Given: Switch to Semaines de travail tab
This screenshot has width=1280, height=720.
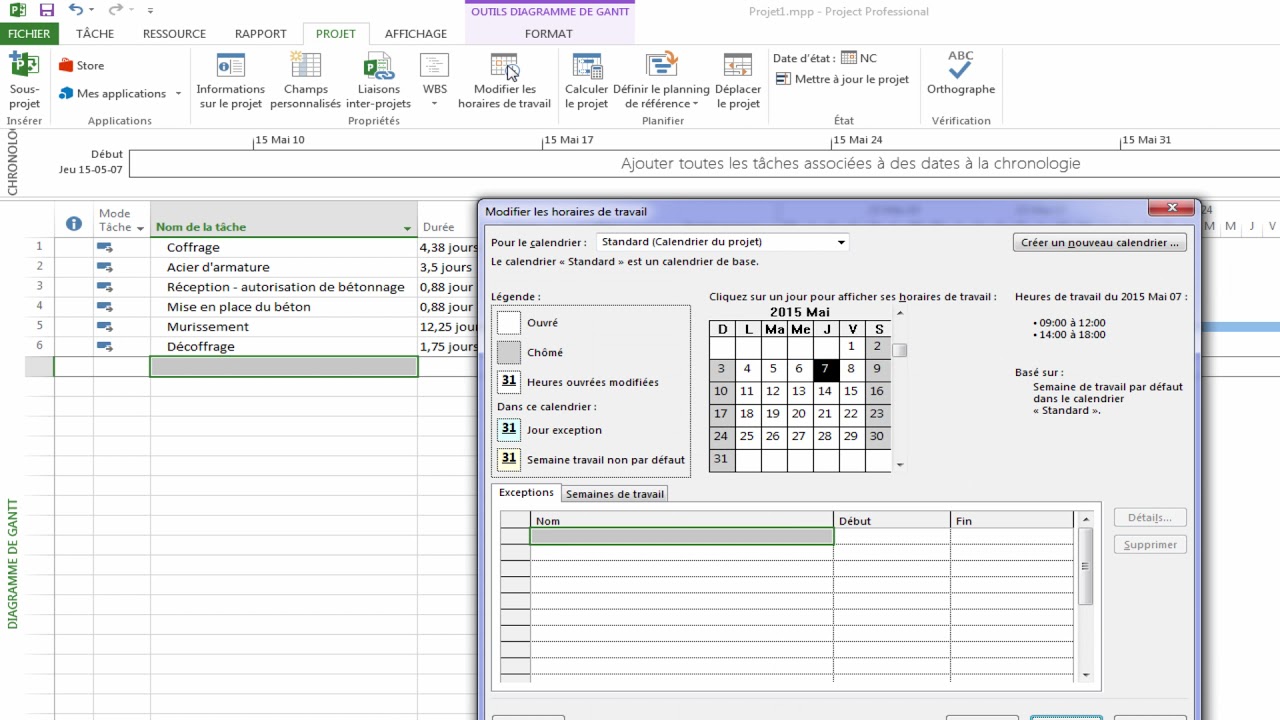Looking at the screenshot, I should tap(614, 494).
